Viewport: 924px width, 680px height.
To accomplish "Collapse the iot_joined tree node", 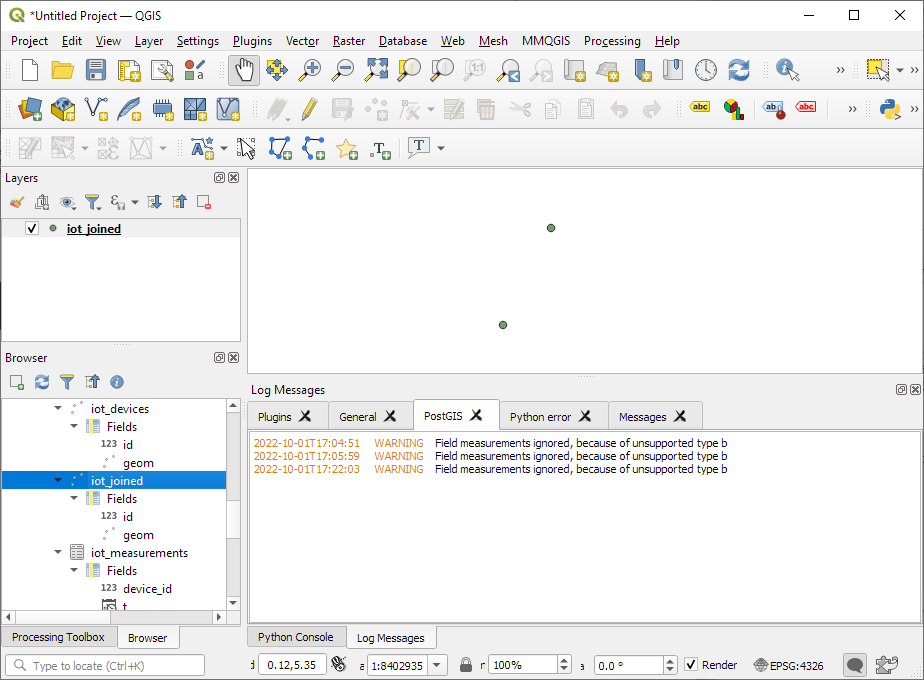I will point(57,481).
